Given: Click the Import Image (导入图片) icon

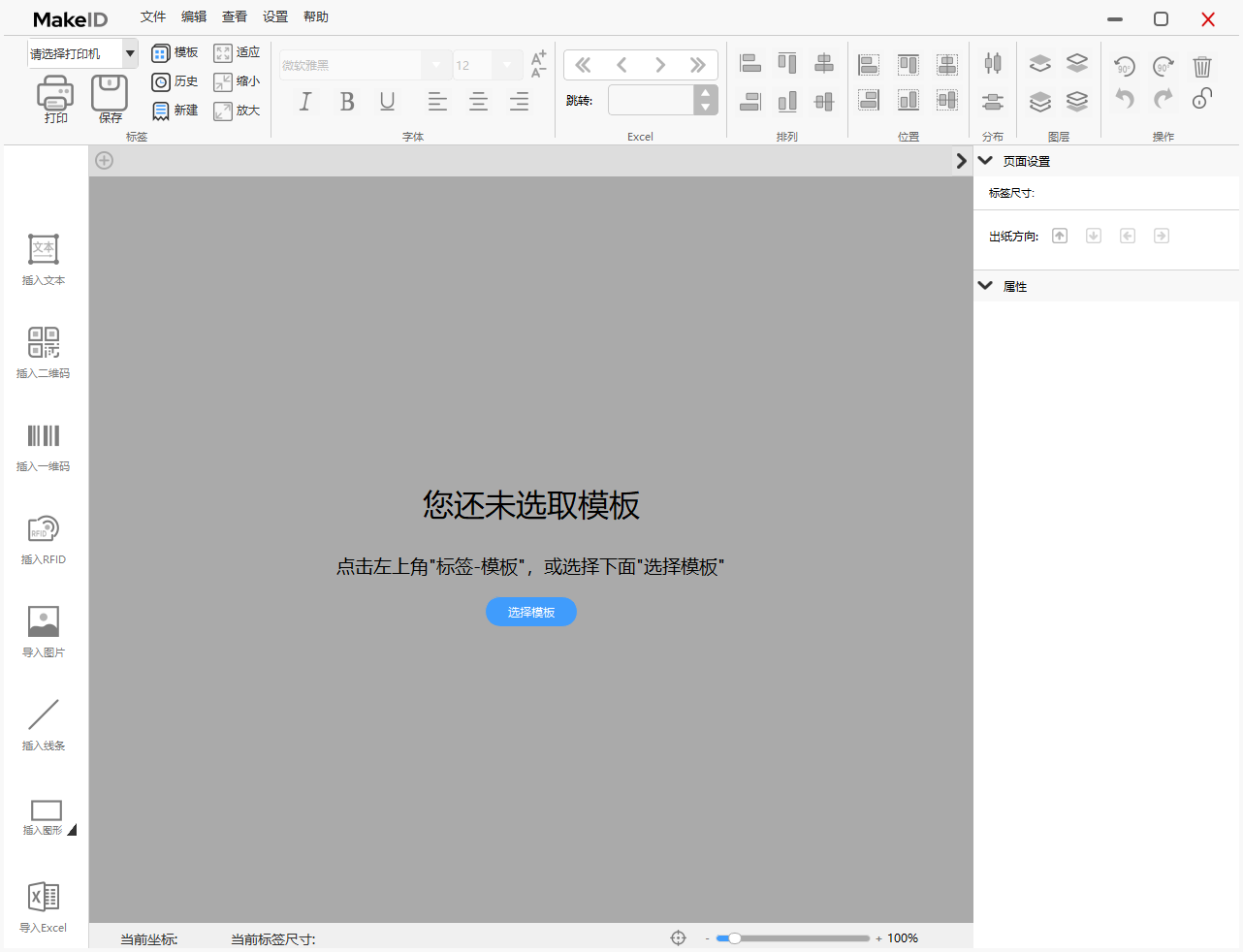Looking at the screenshot, I should pos(44,622).
